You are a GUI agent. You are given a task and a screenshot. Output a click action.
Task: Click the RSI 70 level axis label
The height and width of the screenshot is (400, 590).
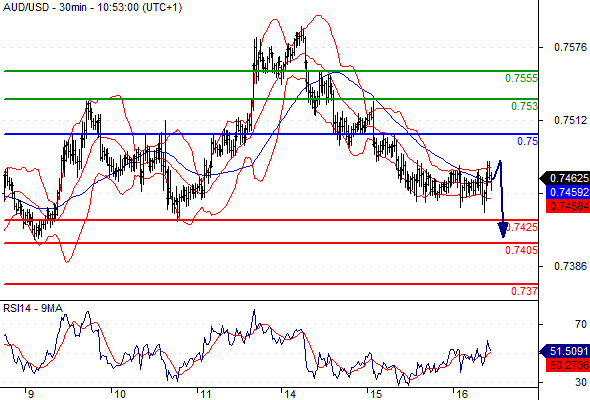(581, 324)
